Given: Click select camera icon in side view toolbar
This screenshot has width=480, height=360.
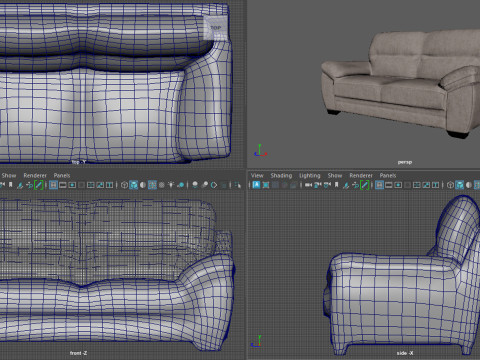Looking at the screenshot, I should [x=308, y=185].
